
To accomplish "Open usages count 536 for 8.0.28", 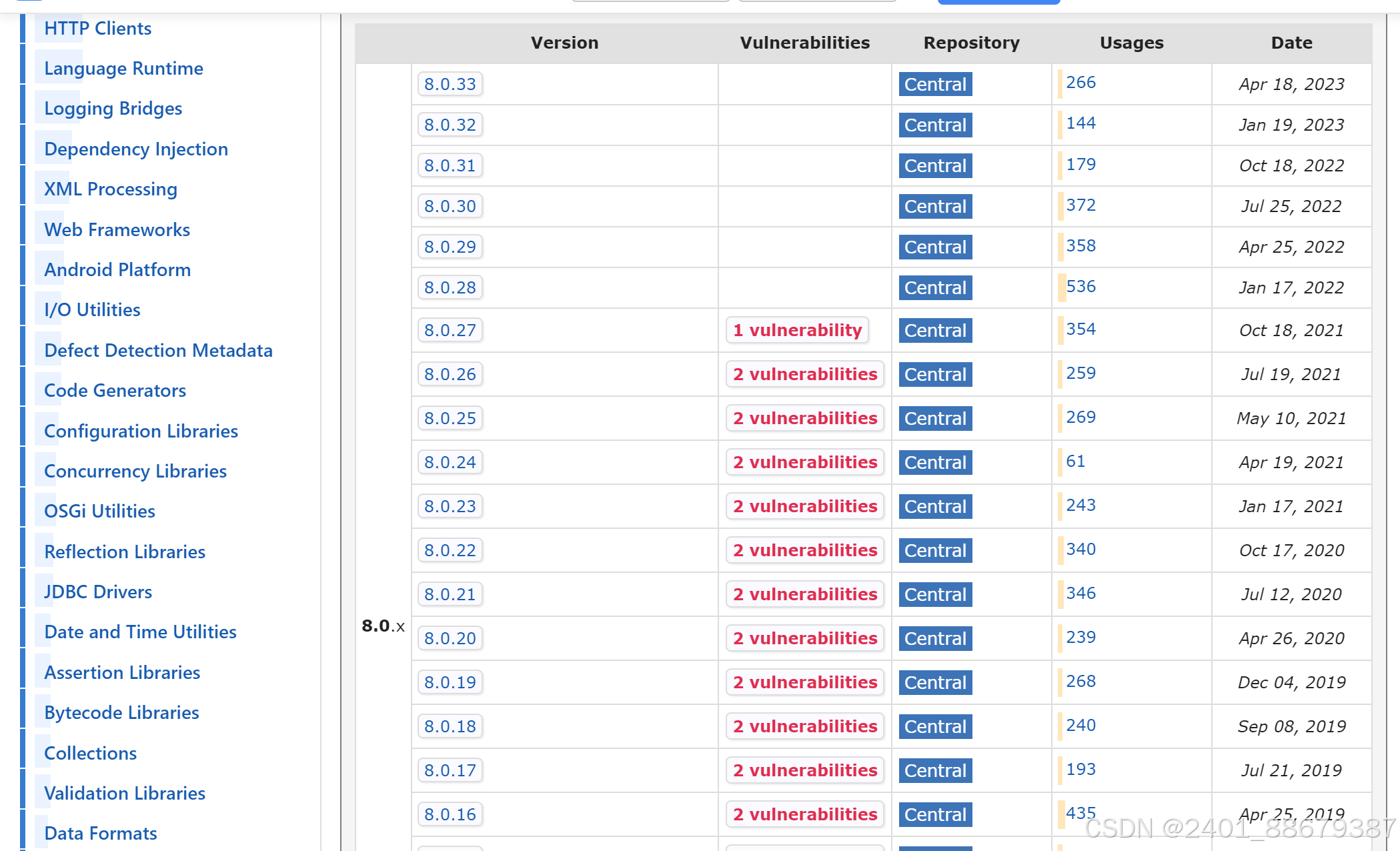I will pos(1081,287).
